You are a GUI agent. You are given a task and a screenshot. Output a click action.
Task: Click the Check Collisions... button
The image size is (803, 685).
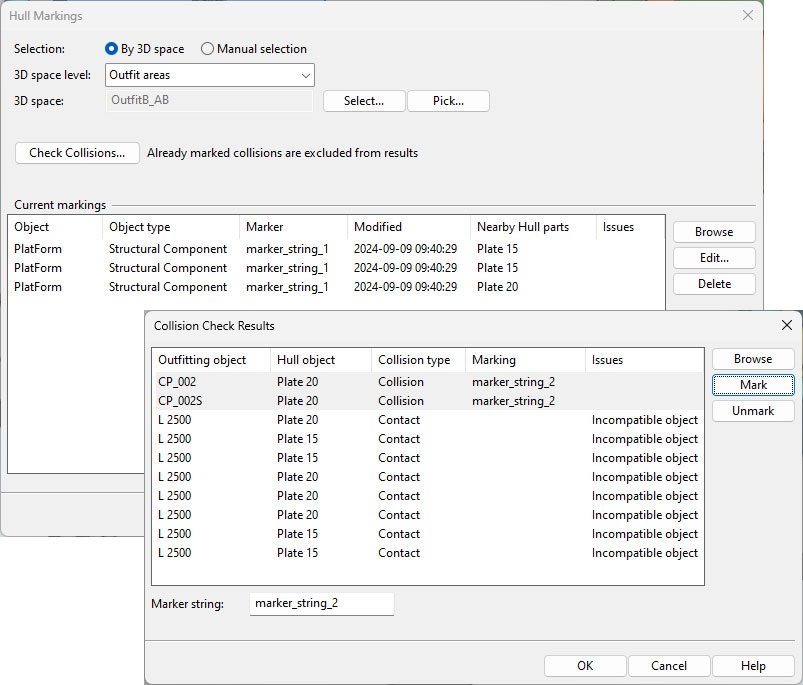point(77,153)
